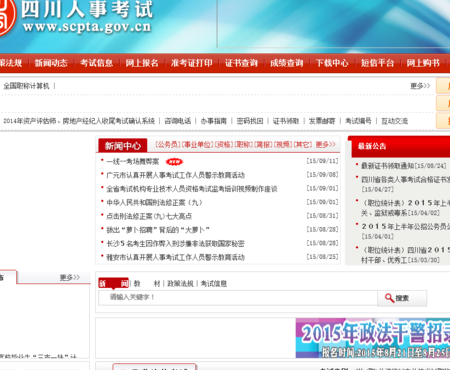
Task: Open 短信平台 in the navigation bar
Action: coord(377,63)
